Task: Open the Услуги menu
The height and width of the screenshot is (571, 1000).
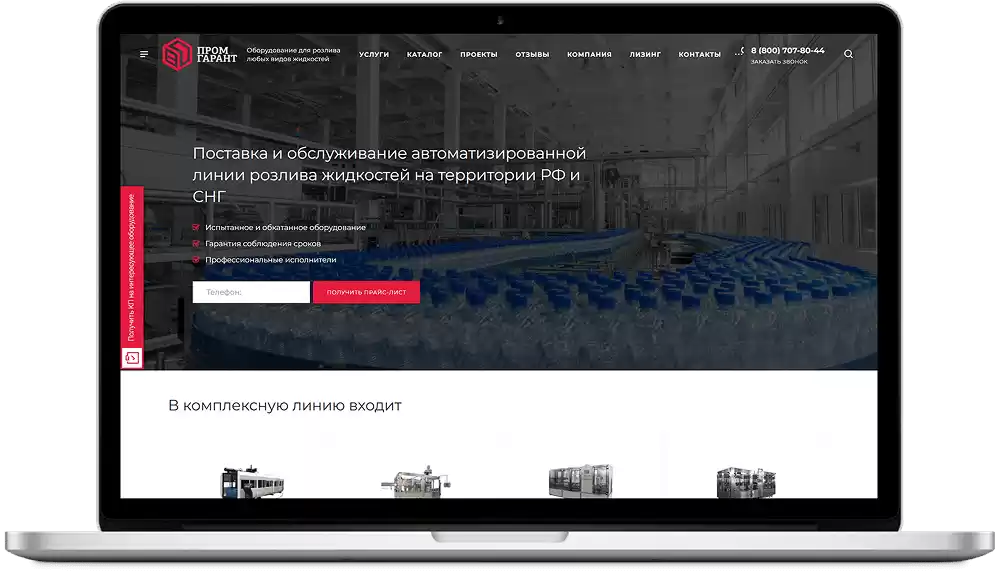Action: point(374,54)
